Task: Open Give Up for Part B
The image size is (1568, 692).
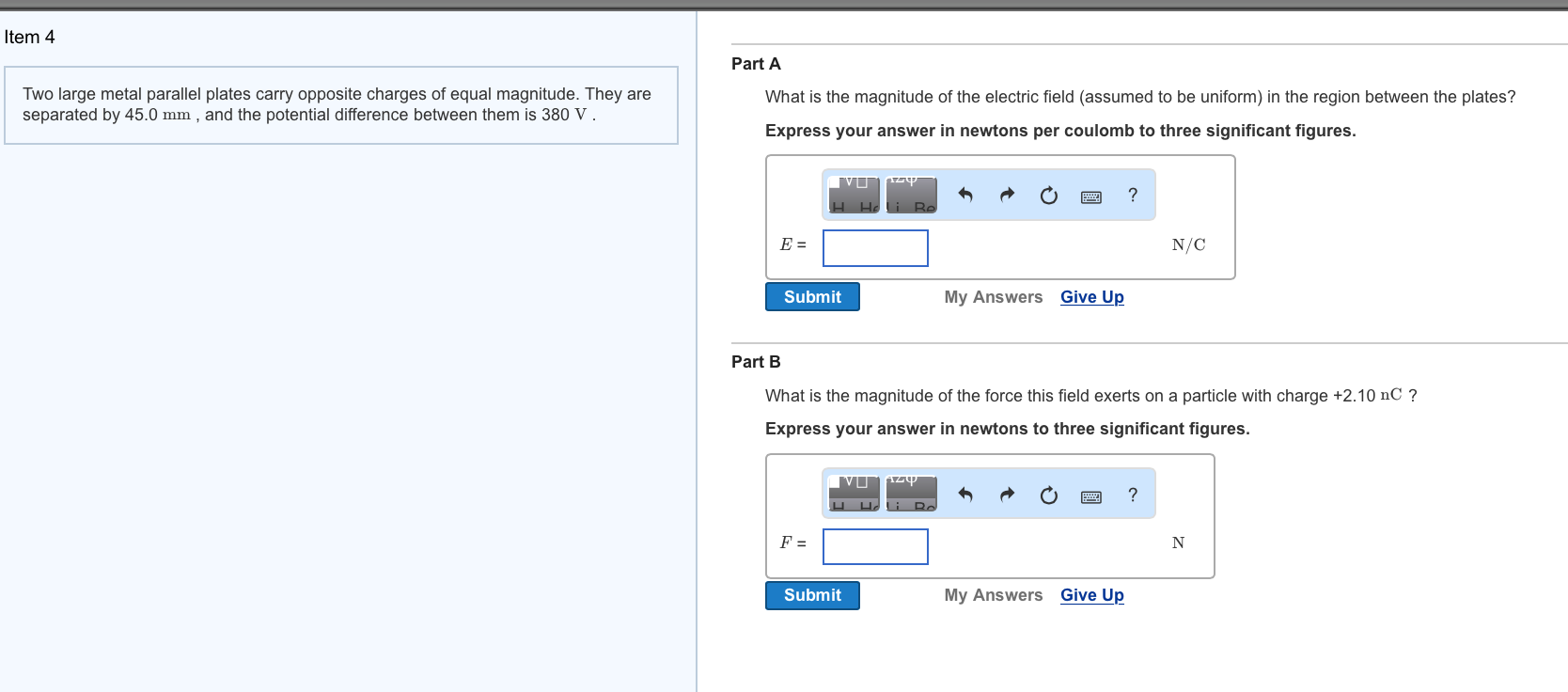Action: [1091, 594]
